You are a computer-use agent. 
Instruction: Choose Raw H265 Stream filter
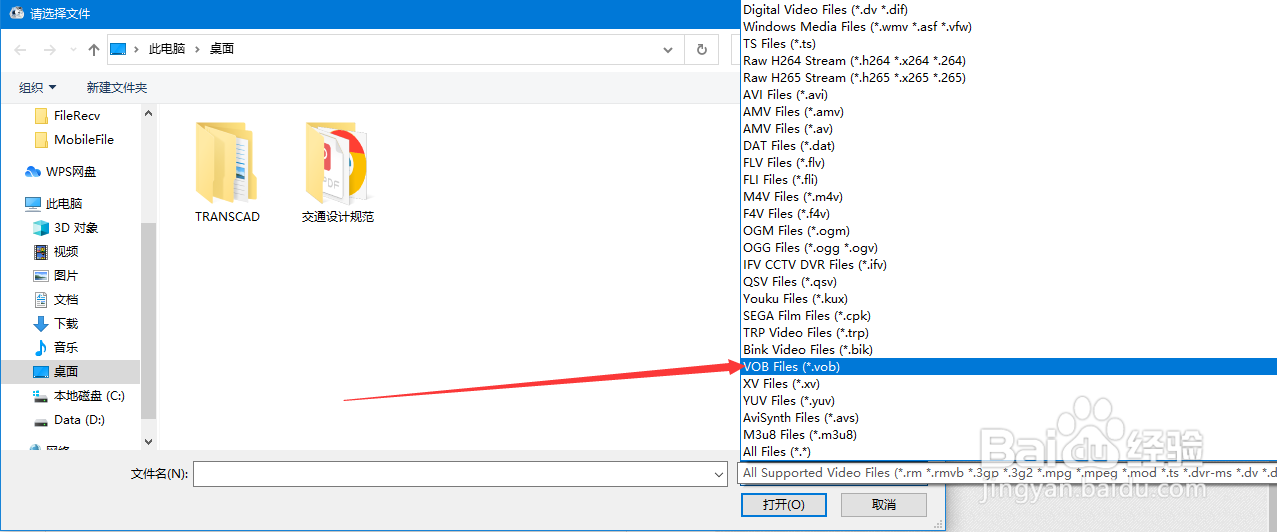(x=1009, y=77)
